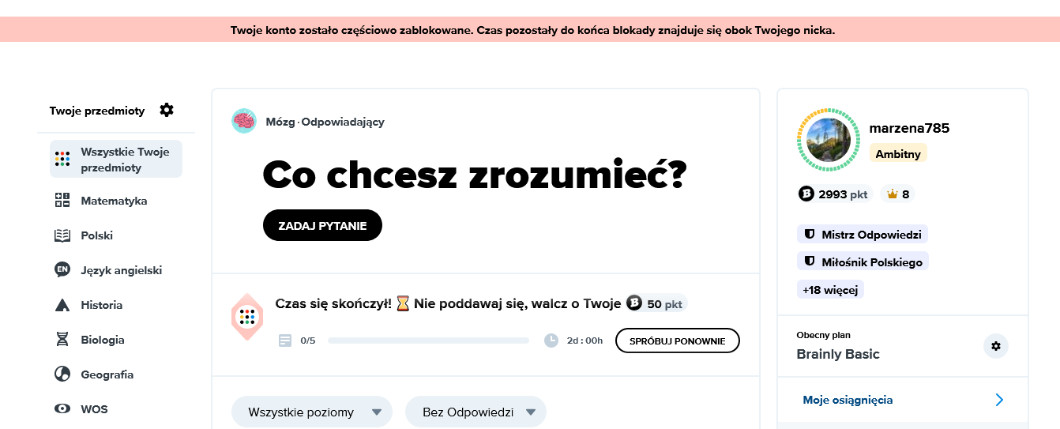
Task: Click the Mistrz Odpowiedzi badge
Action: (862, 234)
